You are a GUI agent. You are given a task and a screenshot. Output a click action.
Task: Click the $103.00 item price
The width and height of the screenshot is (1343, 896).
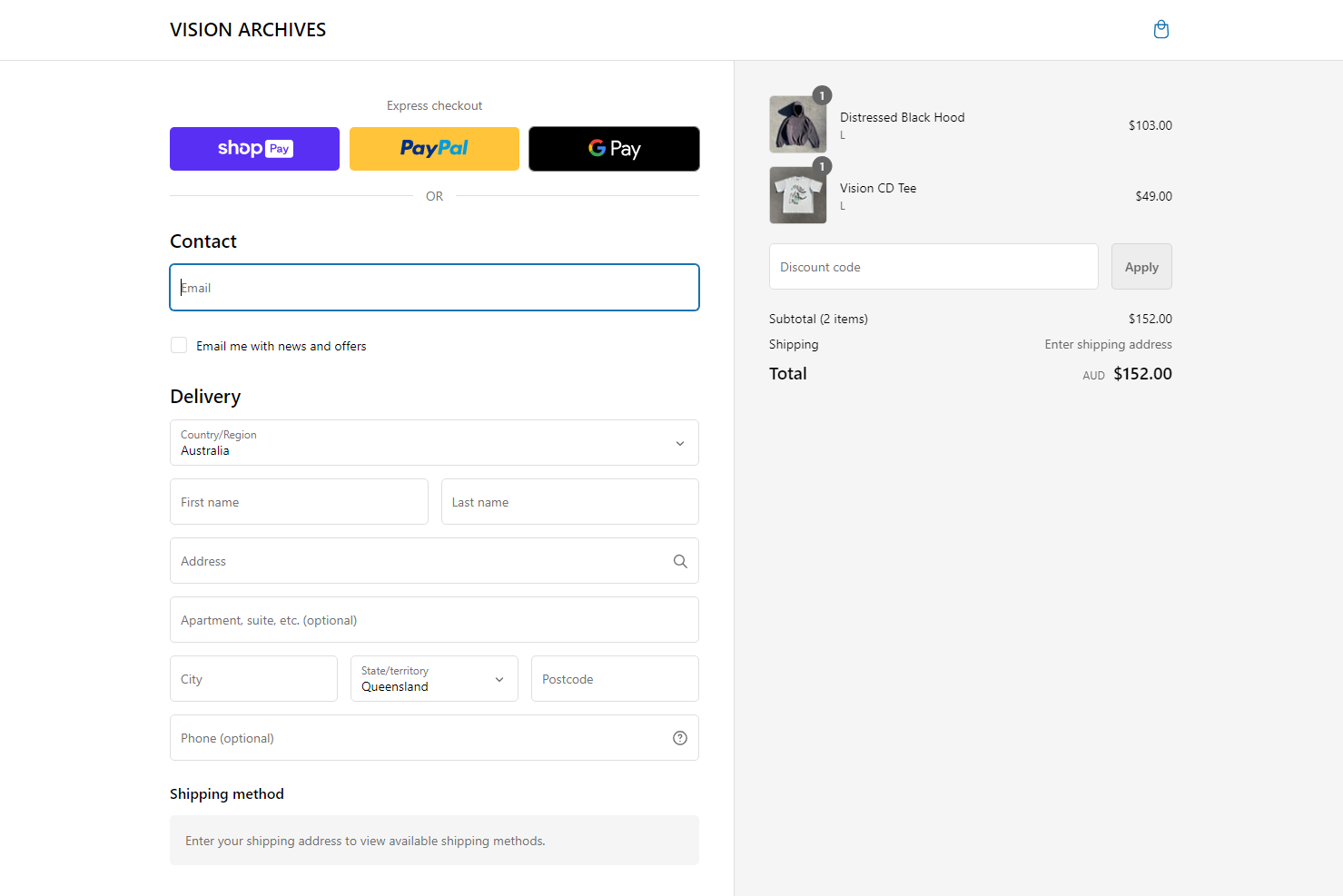click(1150, 125)
